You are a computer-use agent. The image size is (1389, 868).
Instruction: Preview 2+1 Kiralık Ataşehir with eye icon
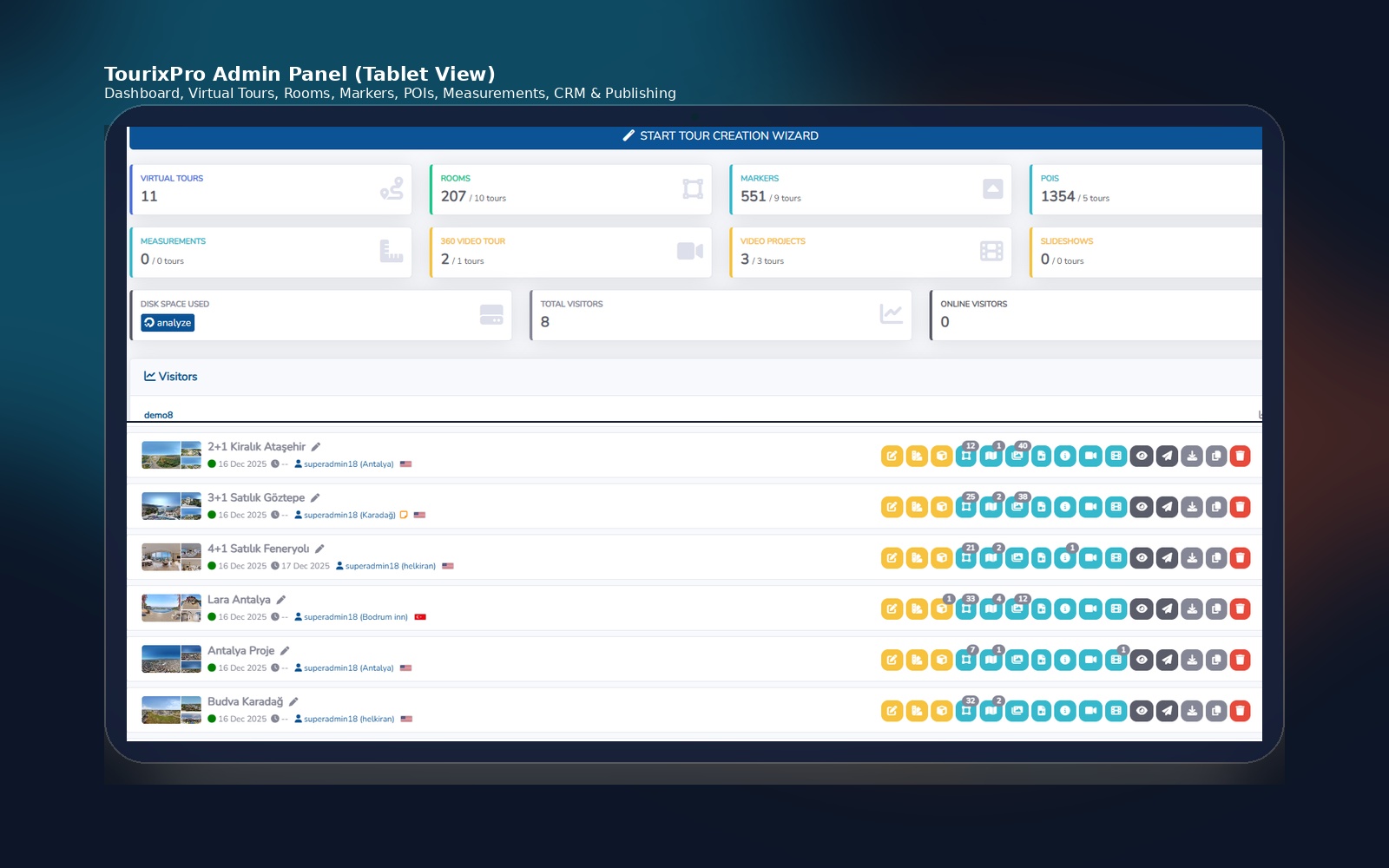[1142, 457]
